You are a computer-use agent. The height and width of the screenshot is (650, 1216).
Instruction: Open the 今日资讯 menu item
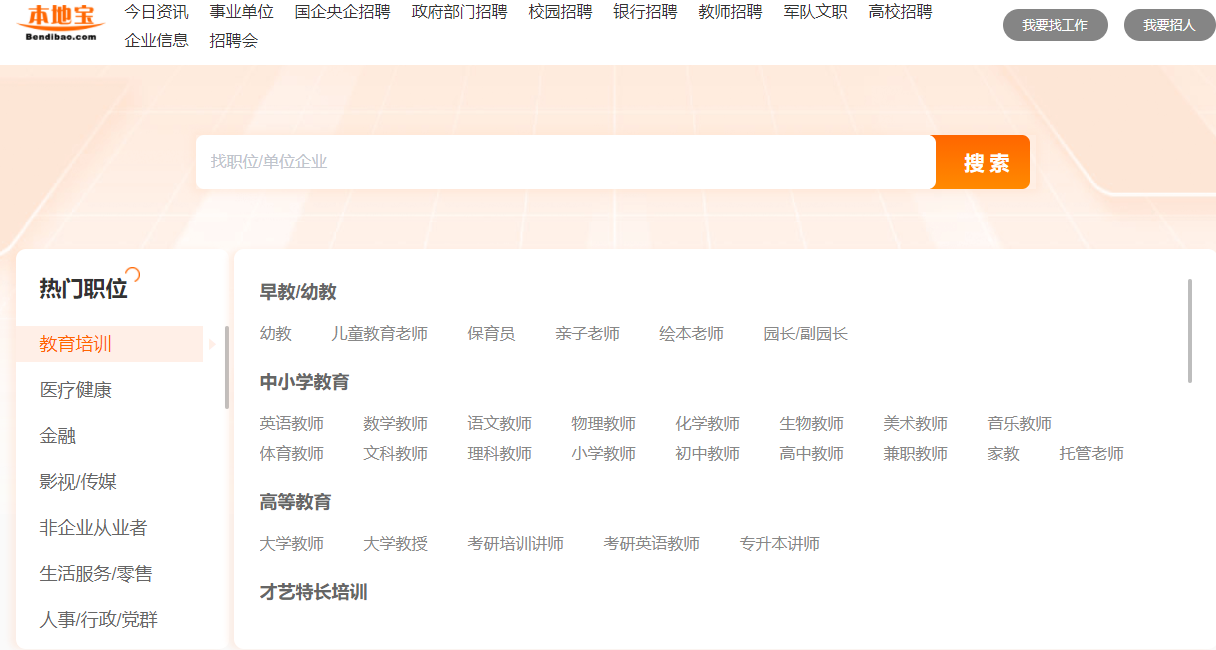pyautogui.click(x=155, y=13)
